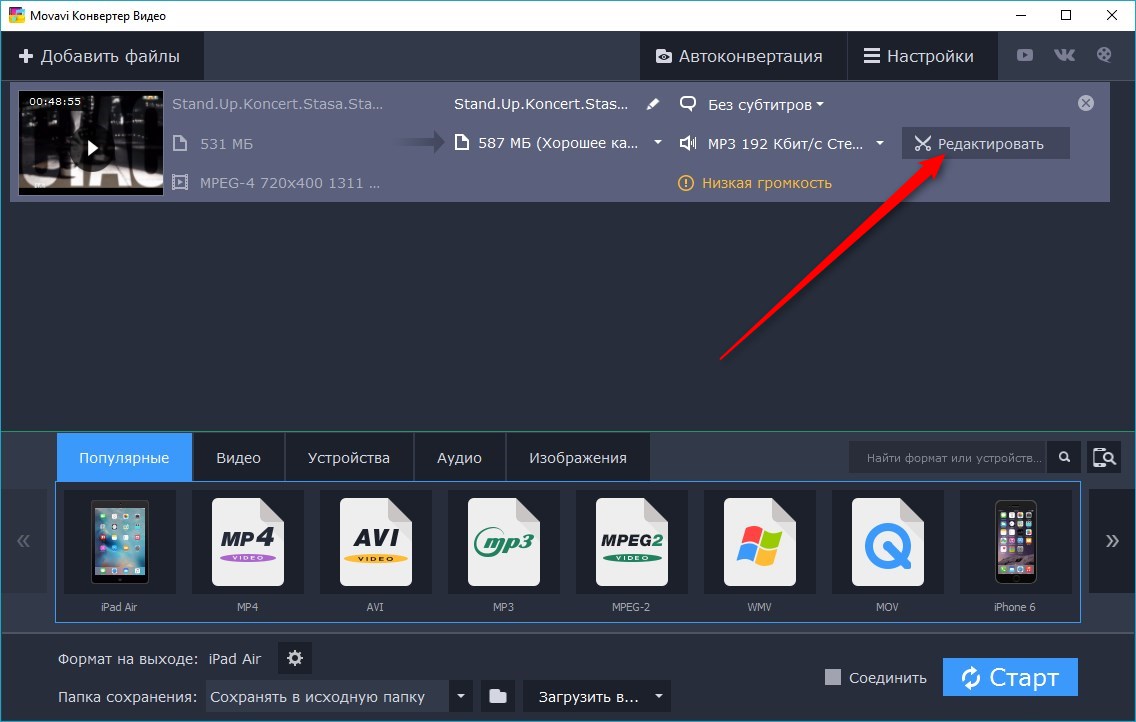
Task: Click the Редактировать button
Action: [x=985, y=143]
